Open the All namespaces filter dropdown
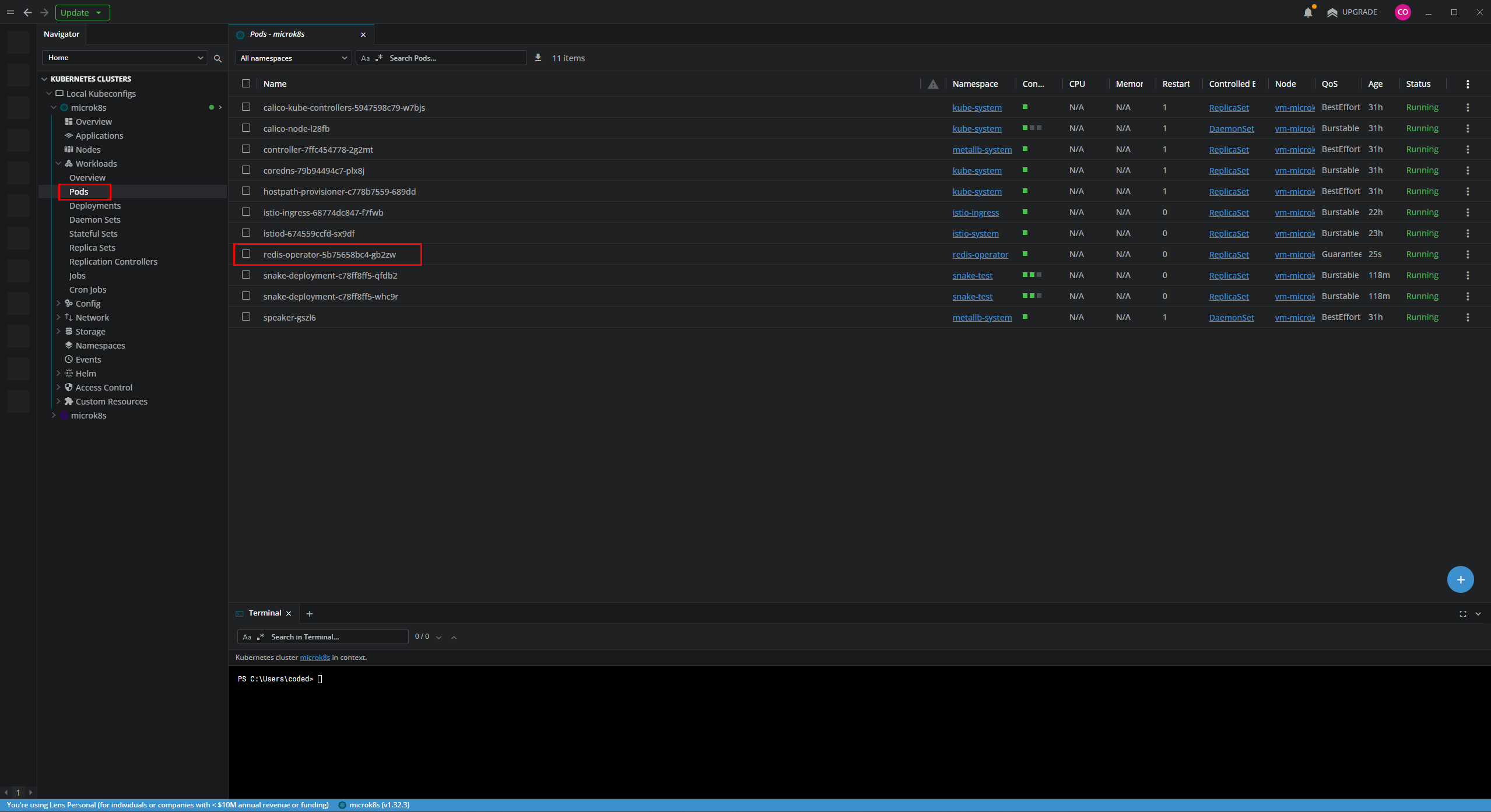 (x=293, y=58)
